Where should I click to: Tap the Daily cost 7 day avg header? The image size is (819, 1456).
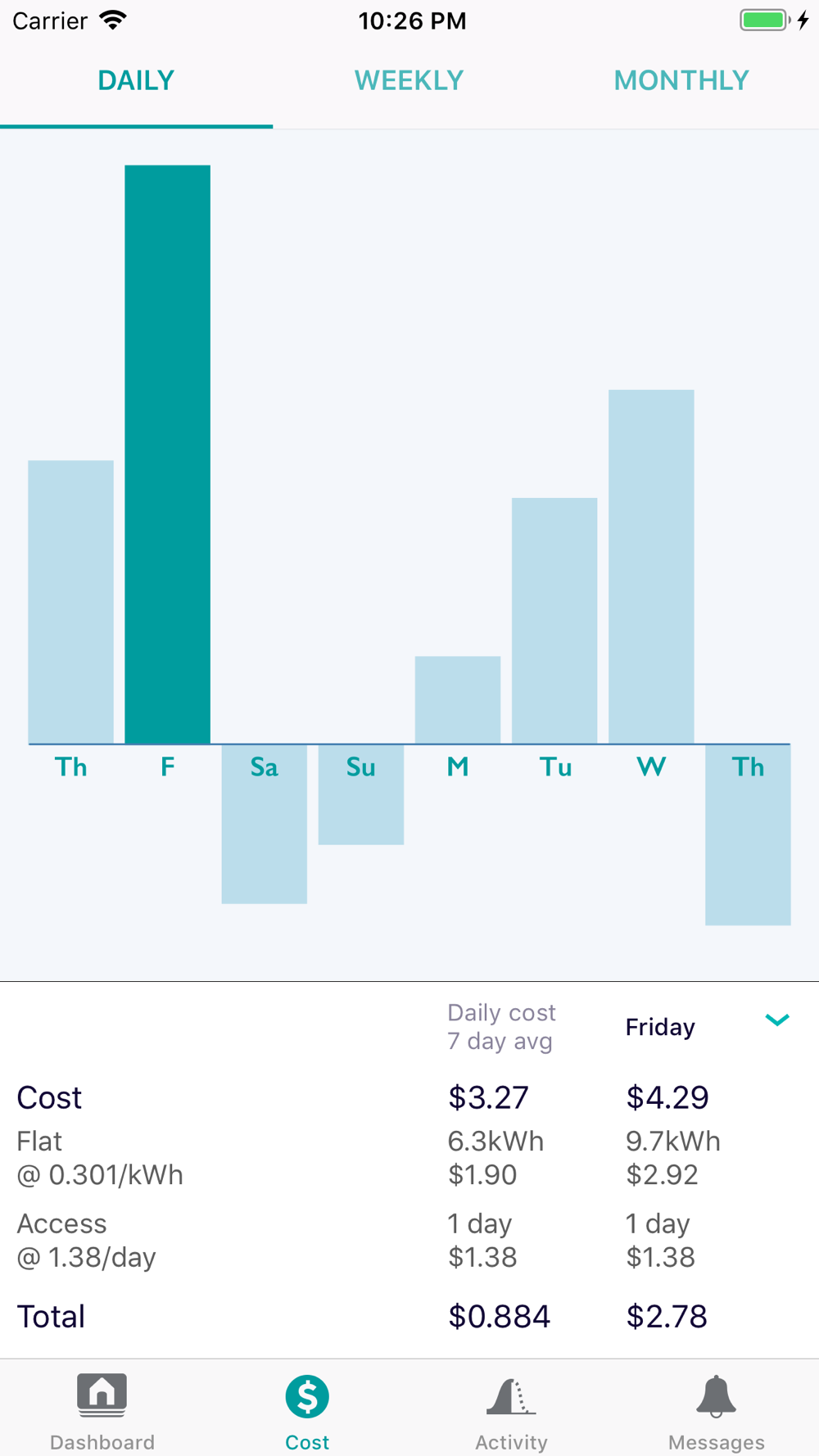[501, 1027]
